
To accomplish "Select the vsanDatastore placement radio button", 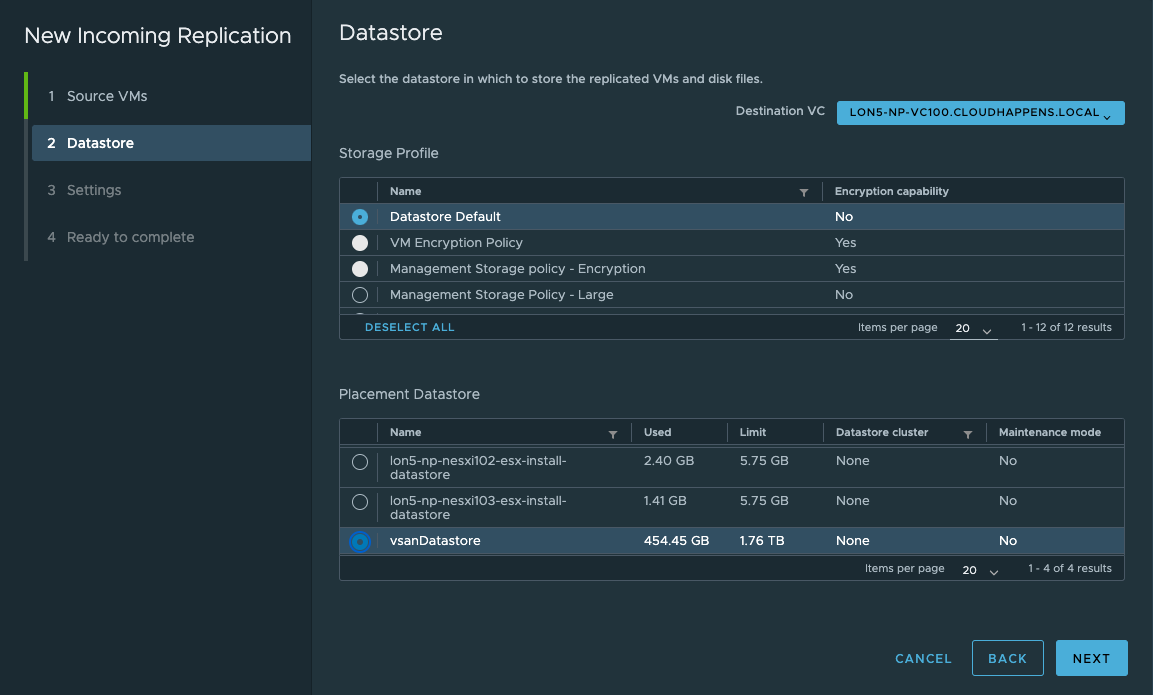I will coord(360,541).
